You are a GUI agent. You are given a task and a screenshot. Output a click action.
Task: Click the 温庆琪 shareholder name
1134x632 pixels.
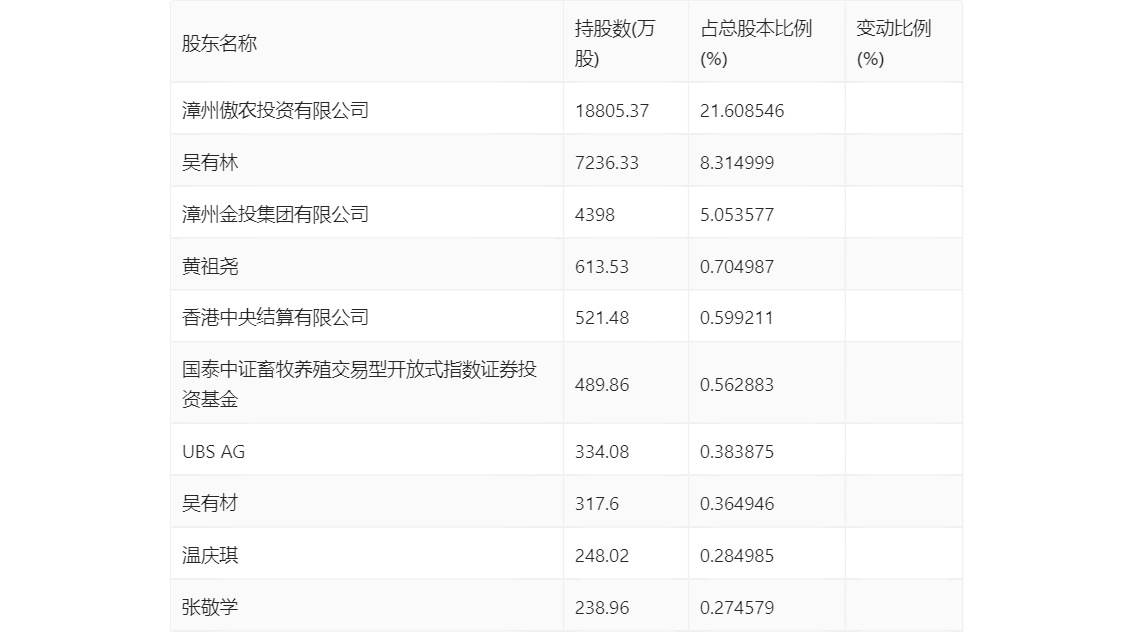tap(210, 555)
